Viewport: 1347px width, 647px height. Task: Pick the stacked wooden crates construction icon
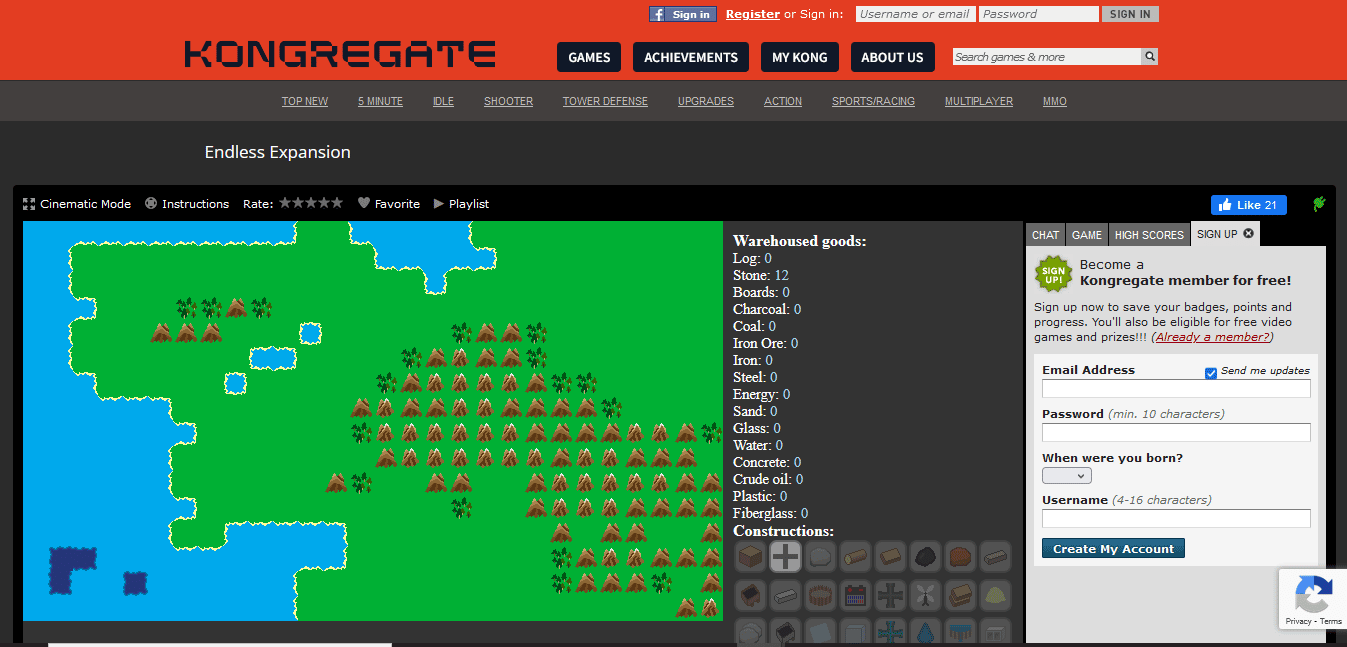[x=960, y=595]
